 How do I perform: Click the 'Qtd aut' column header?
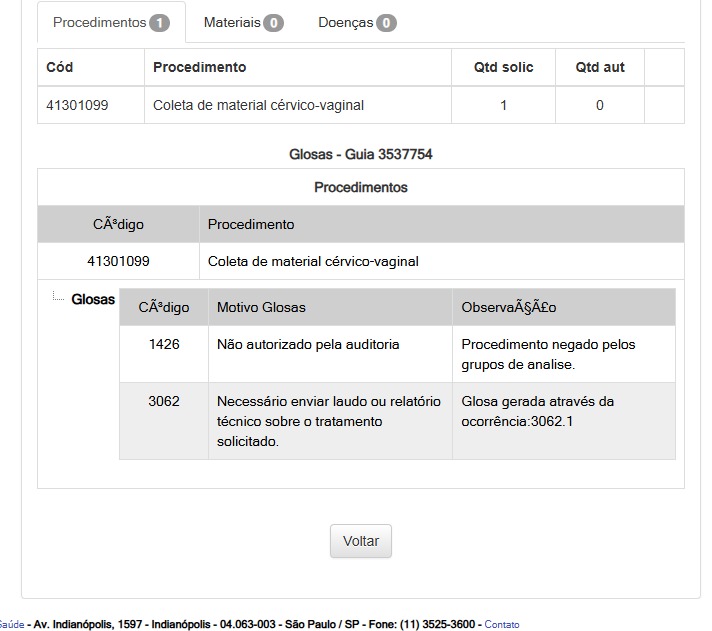[600, 67]
